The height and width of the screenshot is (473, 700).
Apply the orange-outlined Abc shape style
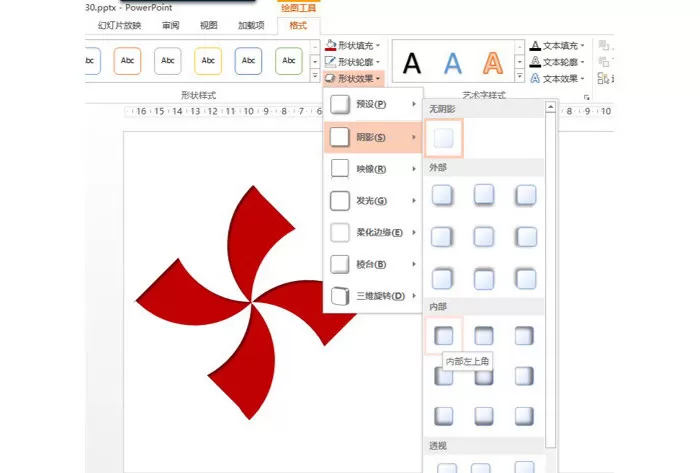tap(127, 61)
